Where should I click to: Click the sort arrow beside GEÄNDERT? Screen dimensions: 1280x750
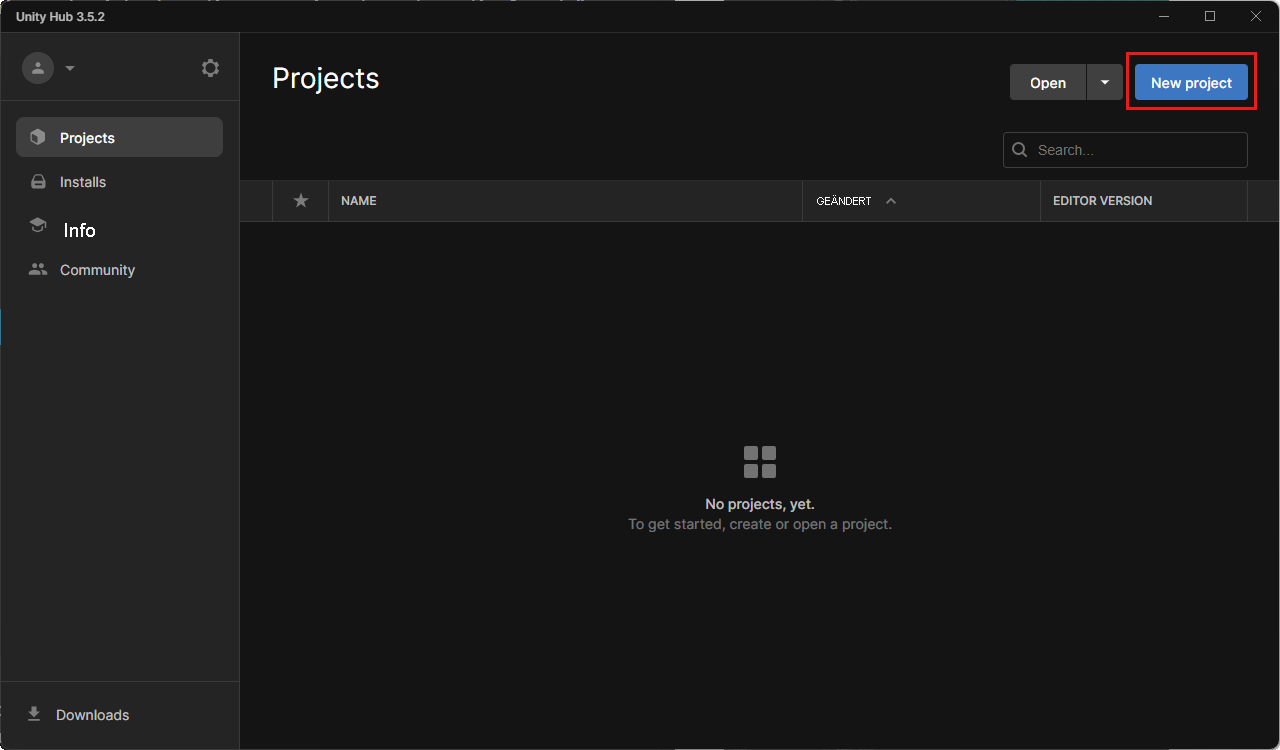tap(891, 201)
